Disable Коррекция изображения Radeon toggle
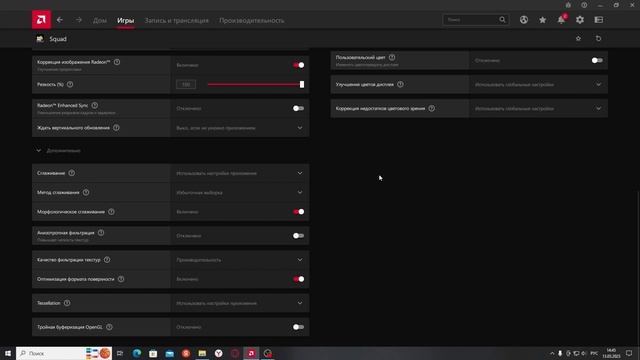 point(298,65)
